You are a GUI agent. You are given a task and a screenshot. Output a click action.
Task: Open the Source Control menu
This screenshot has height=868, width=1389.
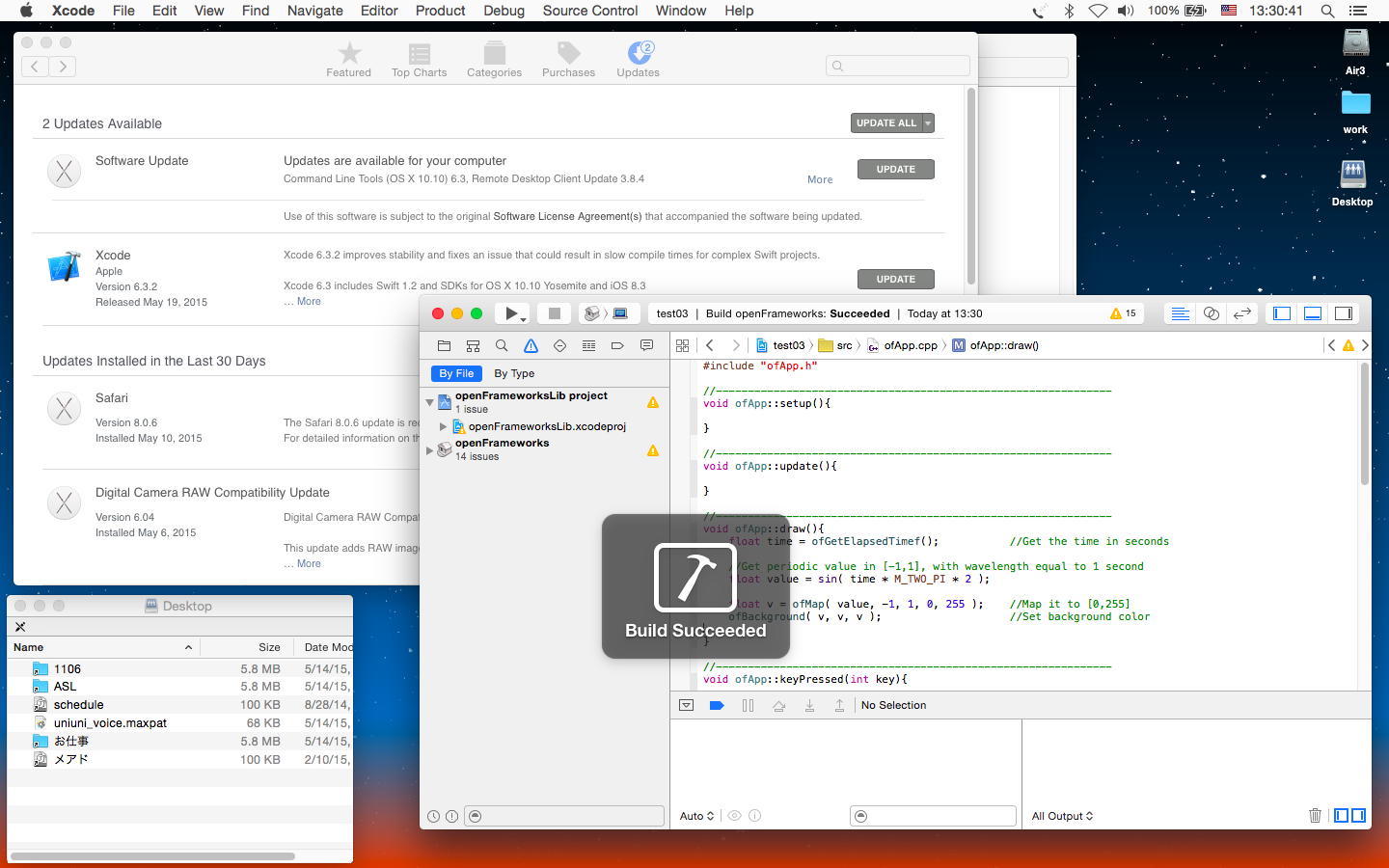[590, 11]
